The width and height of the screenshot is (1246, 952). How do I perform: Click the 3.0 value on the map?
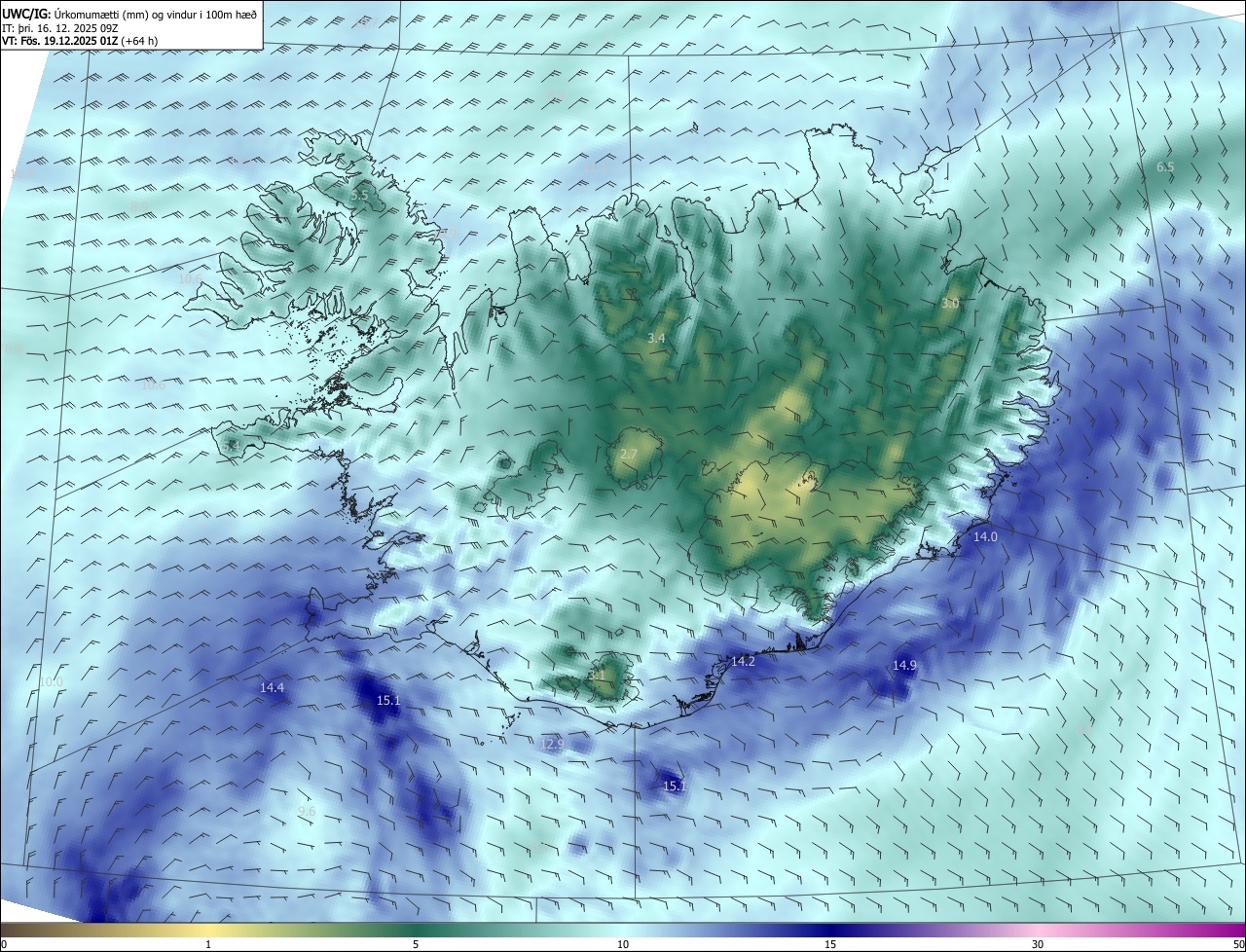(950, 304)
